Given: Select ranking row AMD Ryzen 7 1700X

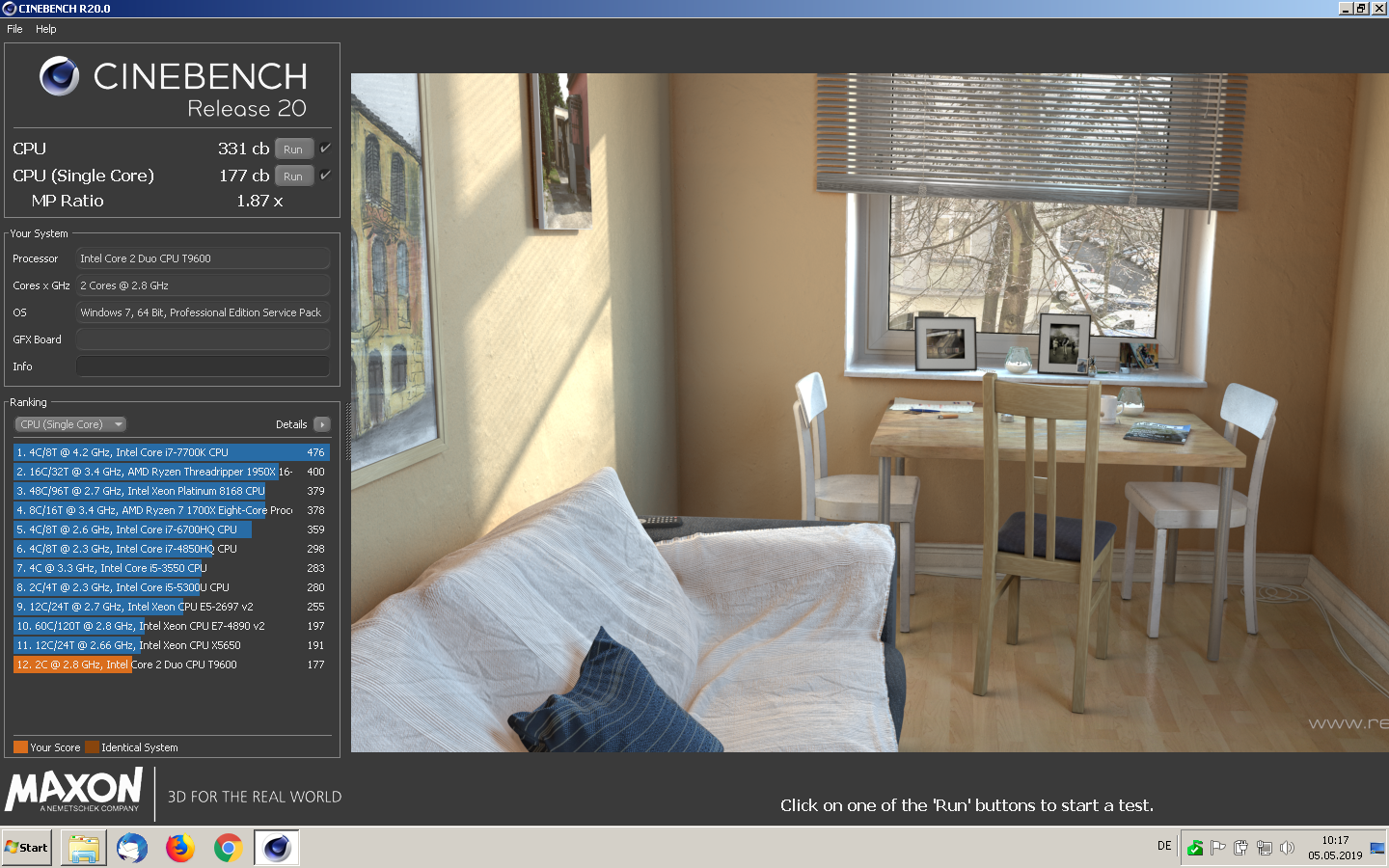Looking at the screenshot, I should [172, 510].
